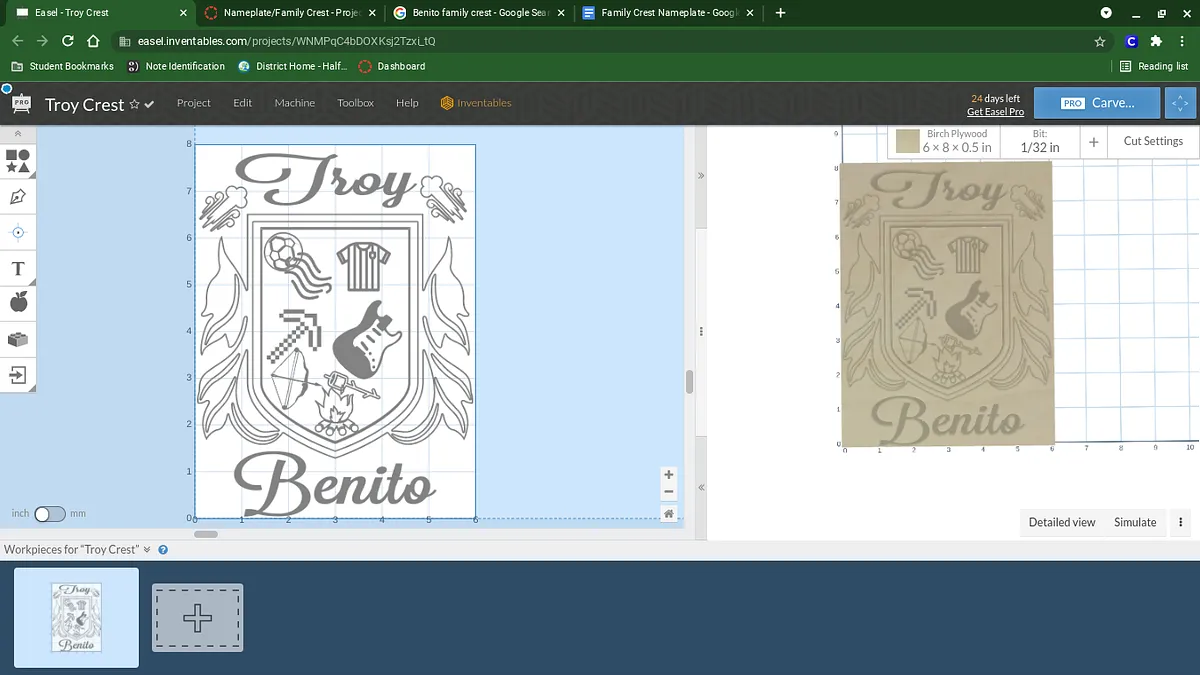Open the Bit 1/32 in selector
Image resolution: width=1200 pixels, height=675 pixels.
point(1040,141)
